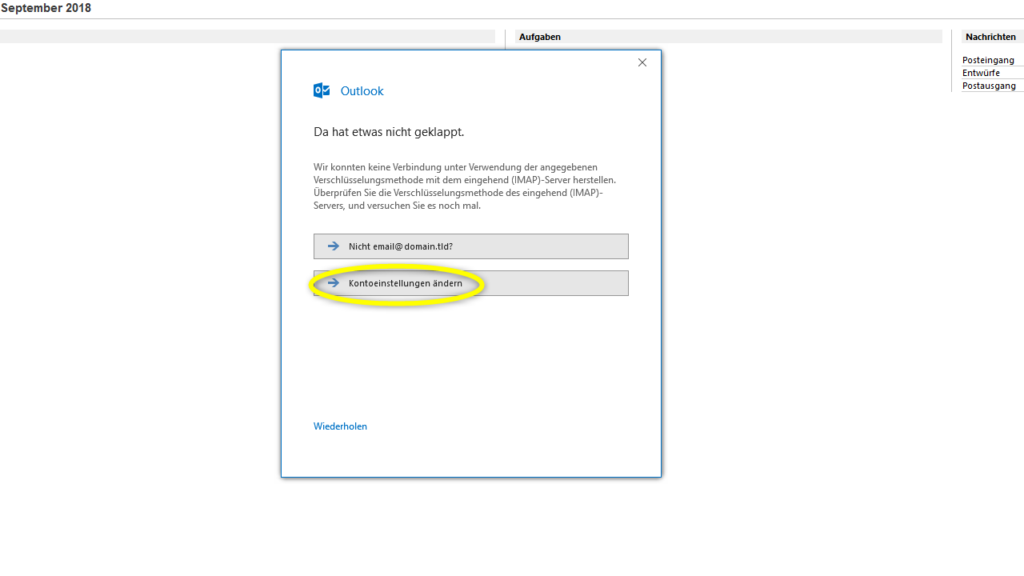The height and width of the screenshot is (576, 1024).
Task: Click the Outlook logo icon in dialog
Action: click(322, 91)
